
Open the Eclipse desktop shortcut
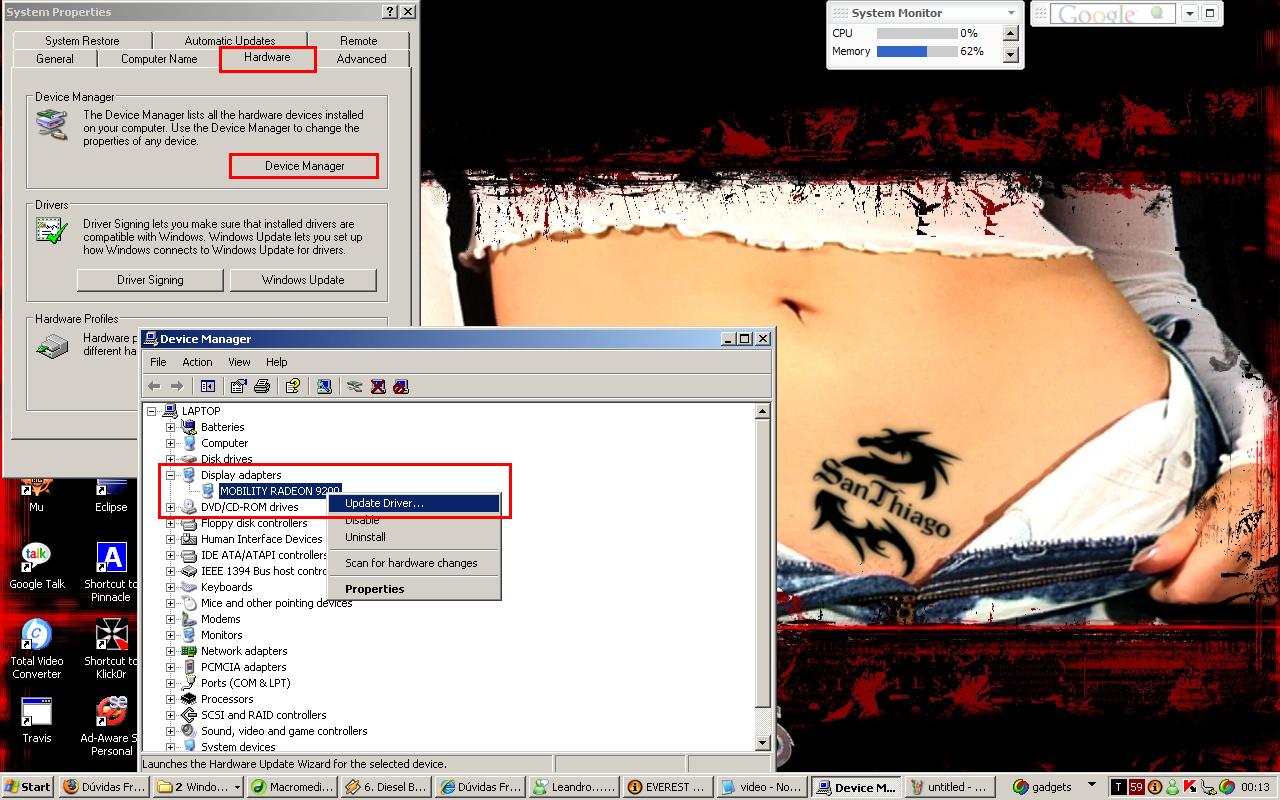point(111,495)
